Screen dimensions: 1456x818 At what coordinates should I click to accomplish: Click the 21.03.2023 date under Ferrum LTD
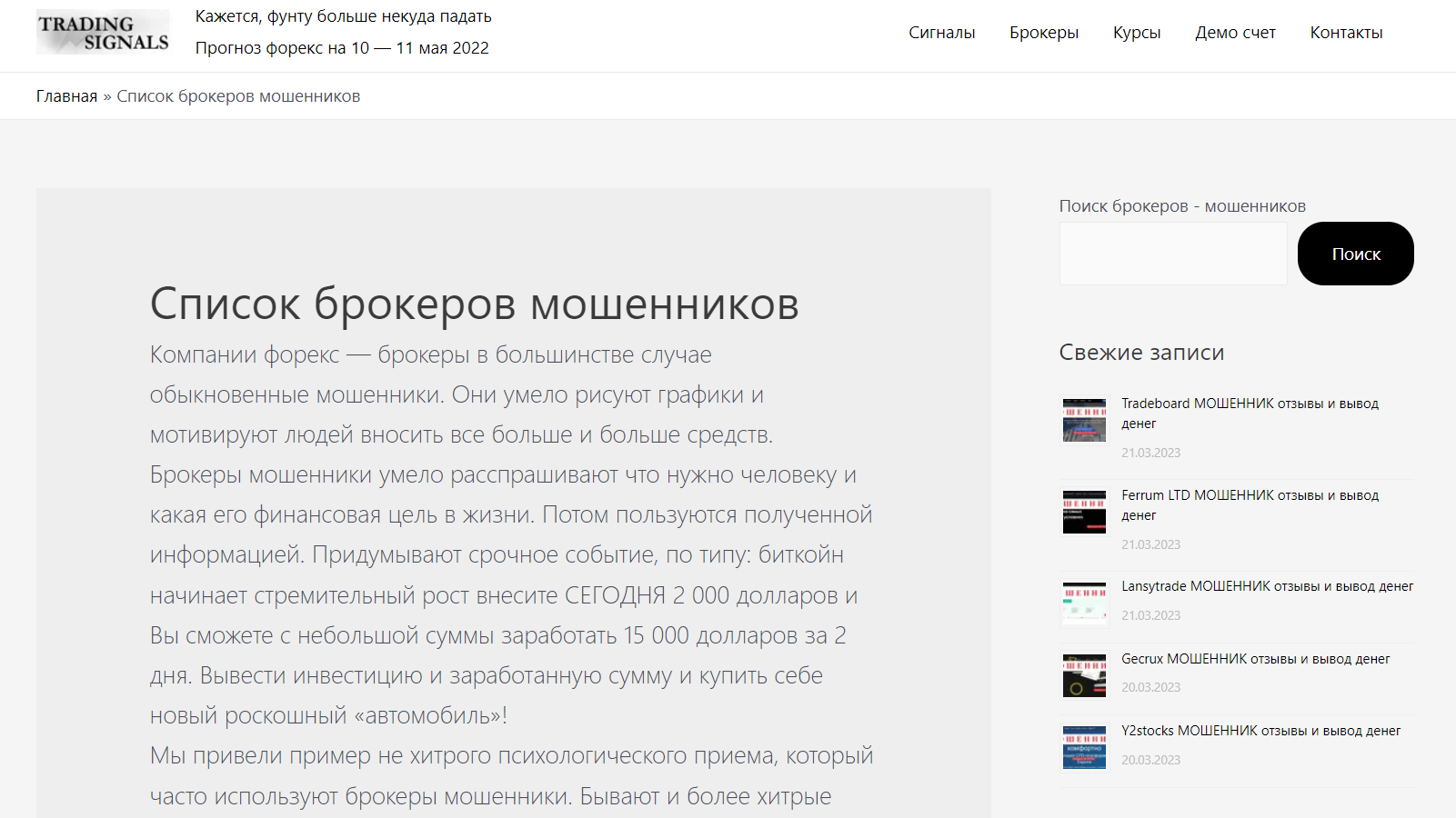pyautogui.click(x=1150, y=544)
